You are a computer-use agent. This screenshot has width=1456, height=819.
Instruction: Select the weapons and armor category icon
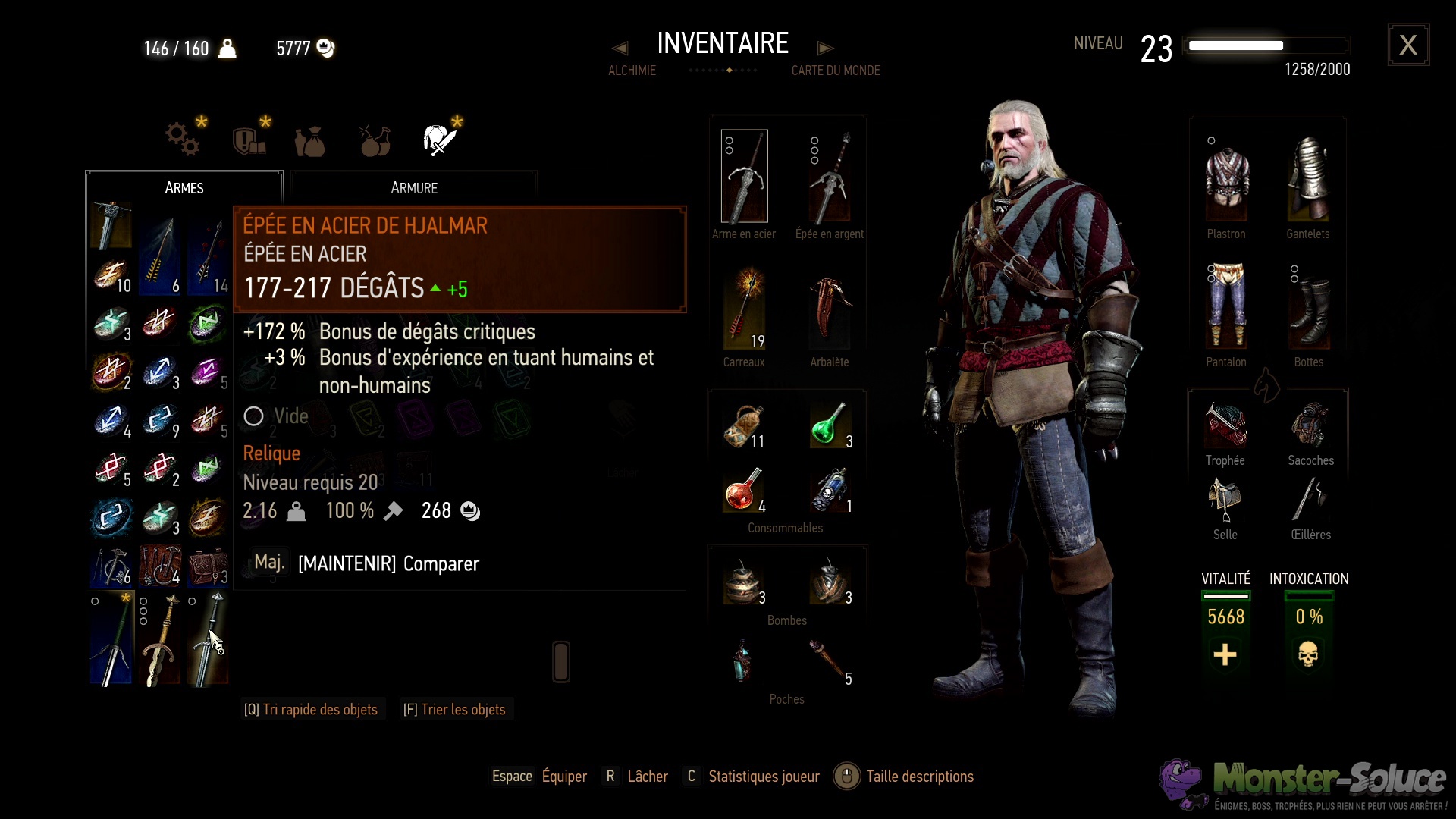click(x=439, y=140)
